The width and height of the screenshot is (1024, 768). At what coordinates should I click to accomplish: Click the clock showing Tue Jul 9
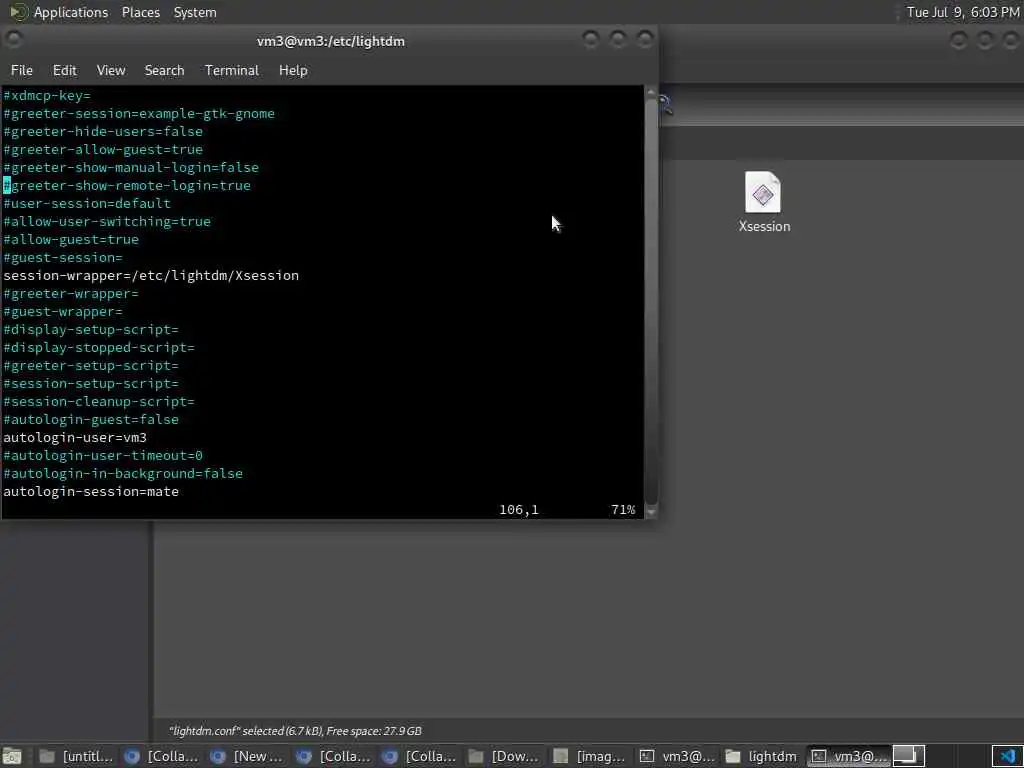pyautogui.click(x=963, y=12)
